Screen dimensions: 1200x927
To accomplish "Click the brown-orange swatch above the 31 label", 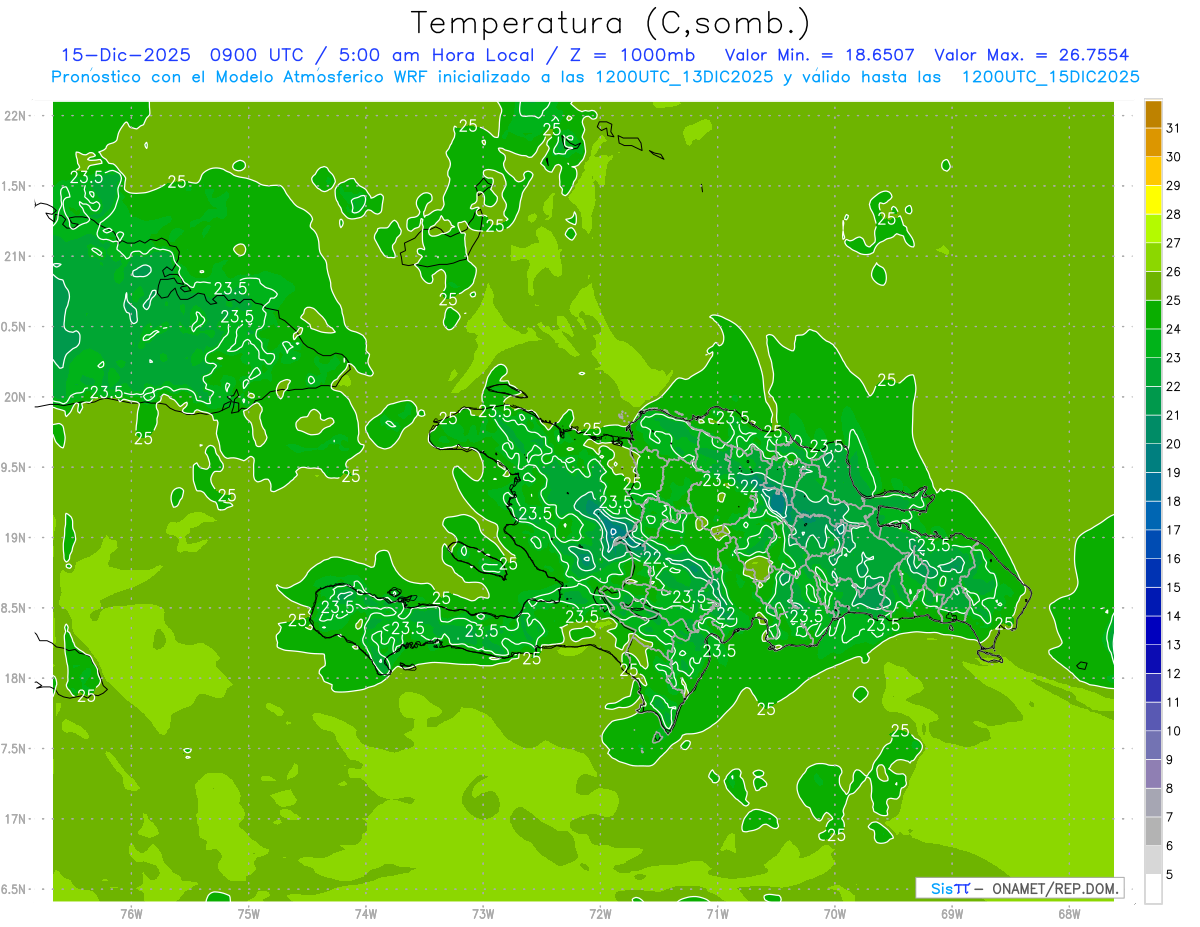I will [1153, 114].
